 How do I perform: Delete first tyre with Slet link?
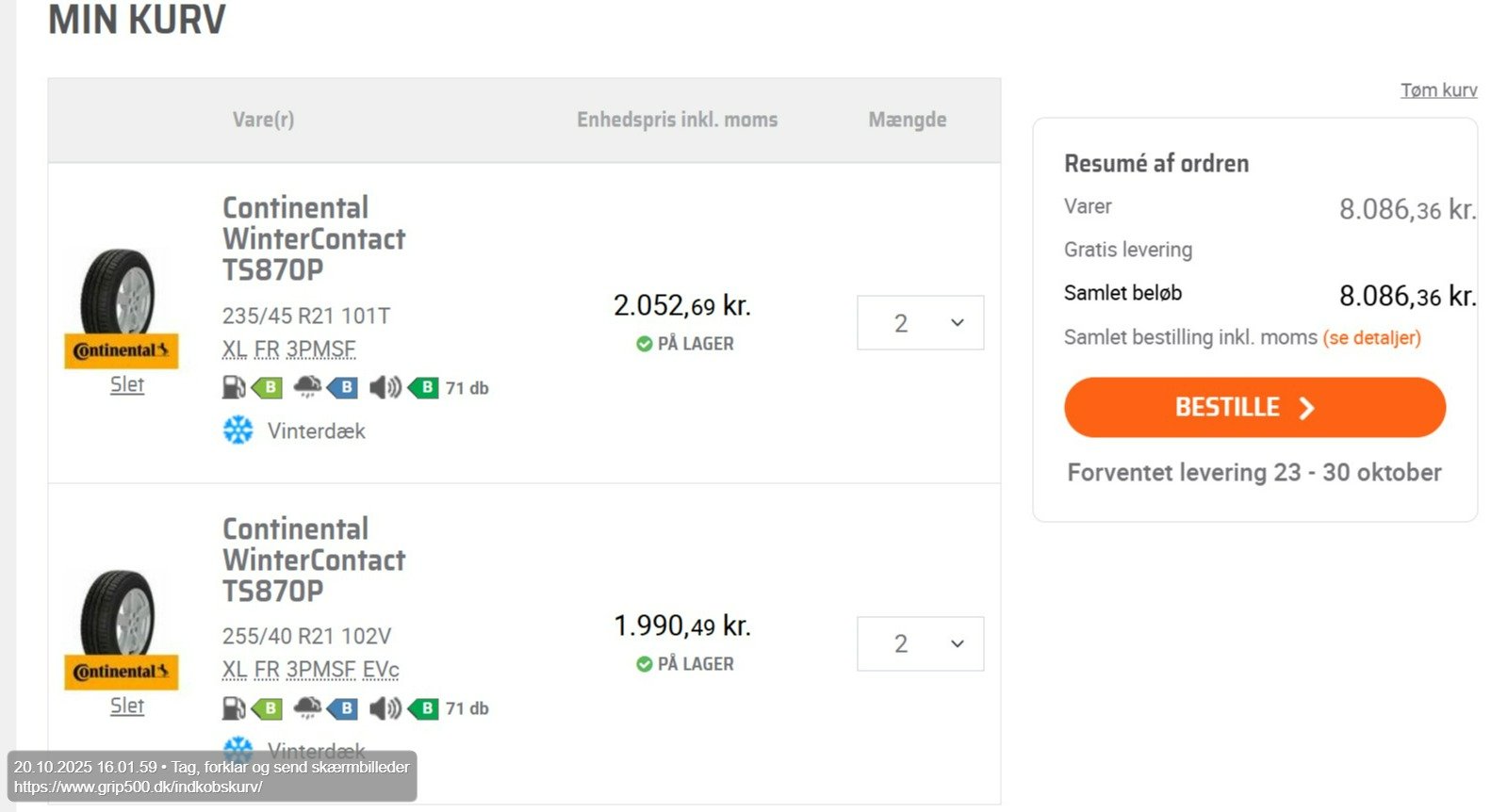click(127, 384)
